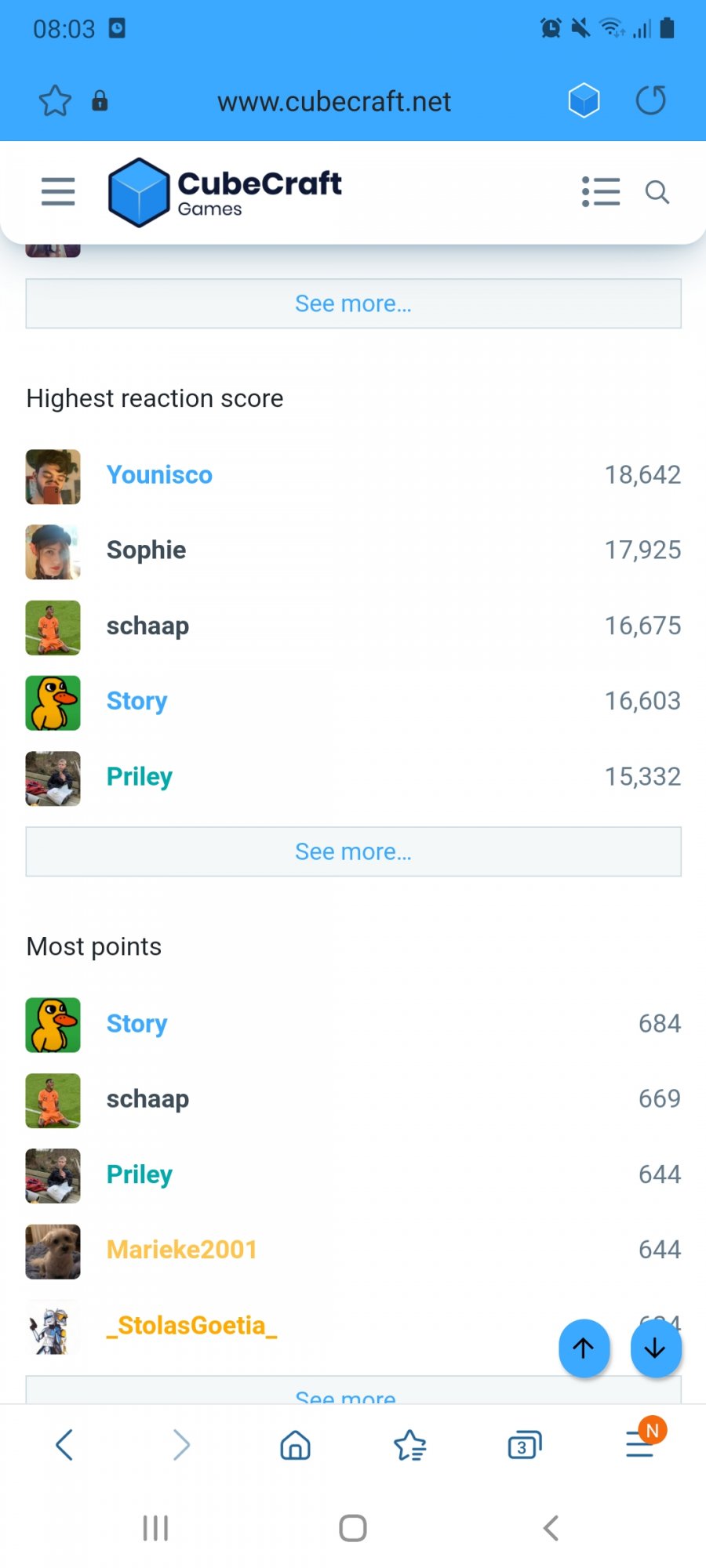View Sophie's avatar thumbnail
The width and height of the screenshot is (706, 1568).
click(53, 552)
